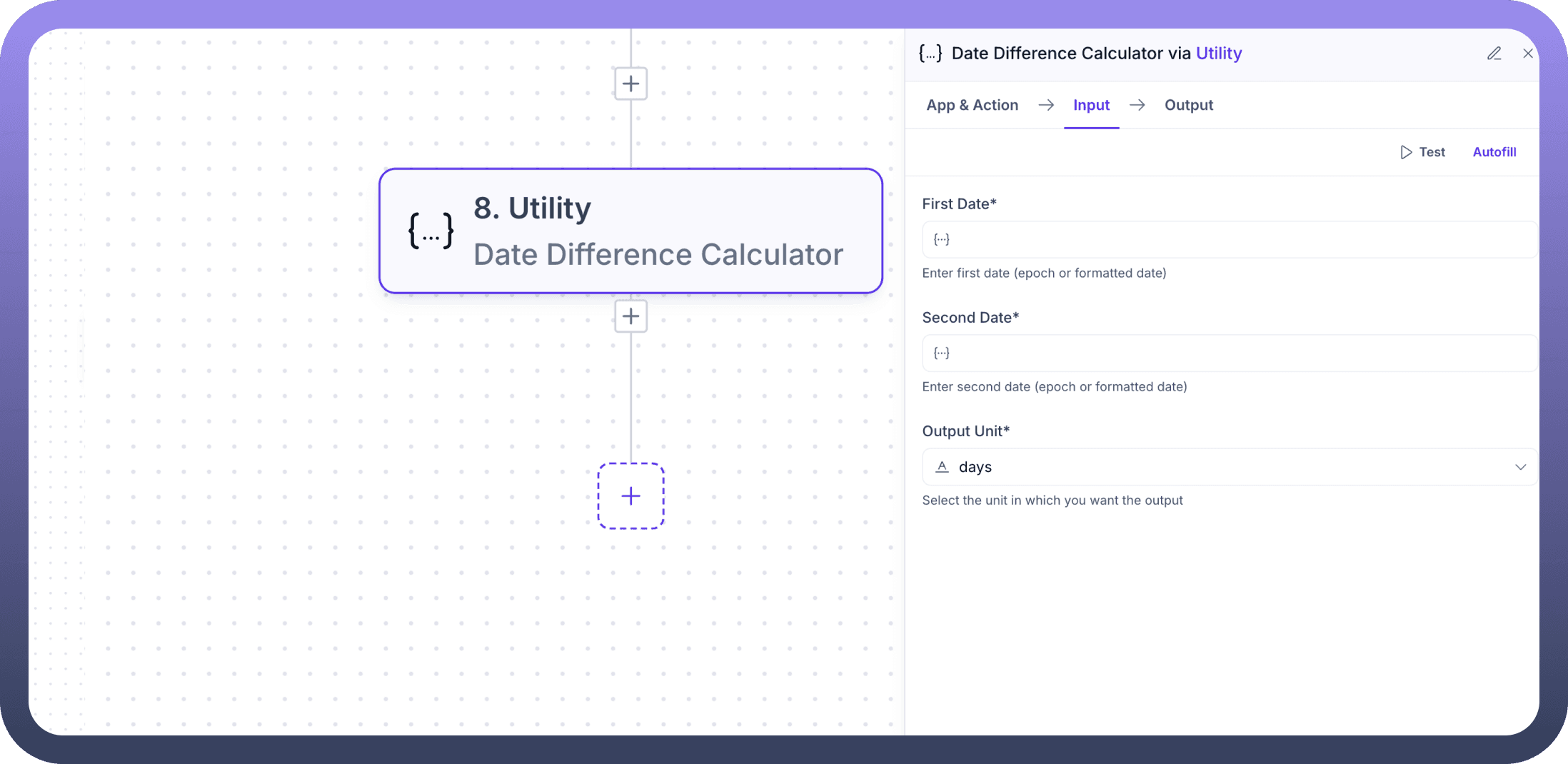Add a new step via the dashed plus box
1568x764 pixels.
pos(630,496)
